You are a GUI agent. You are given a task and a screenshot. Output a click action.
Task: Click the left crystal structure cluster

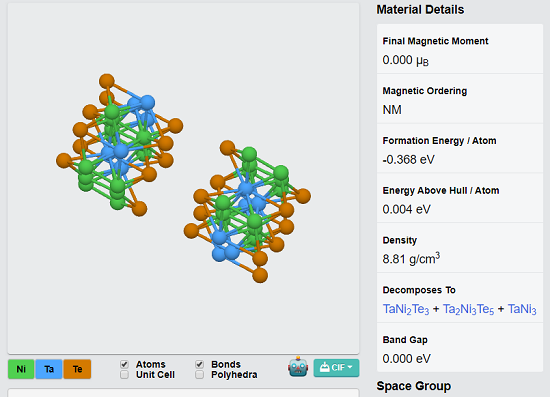coord(119,146)
